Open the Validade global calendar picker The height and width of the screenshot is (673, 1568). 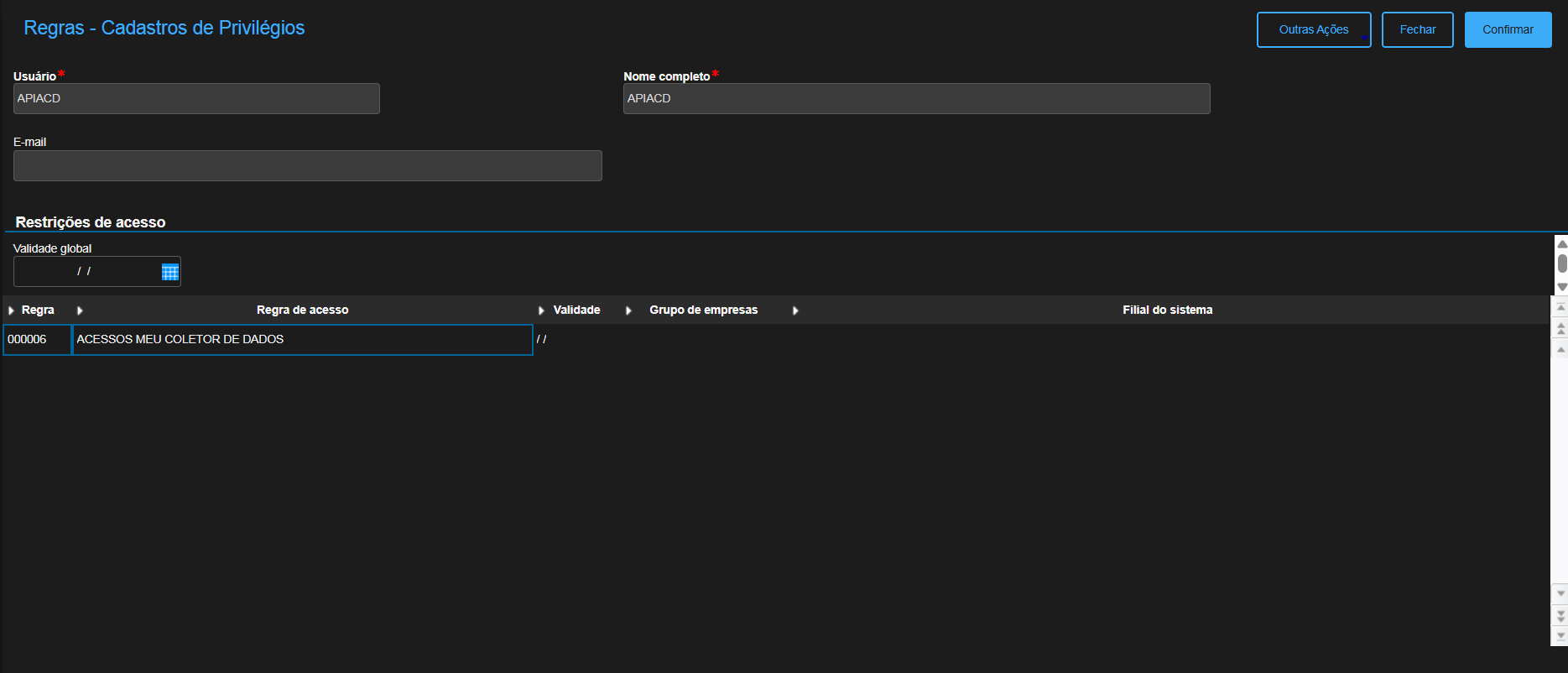170,272
